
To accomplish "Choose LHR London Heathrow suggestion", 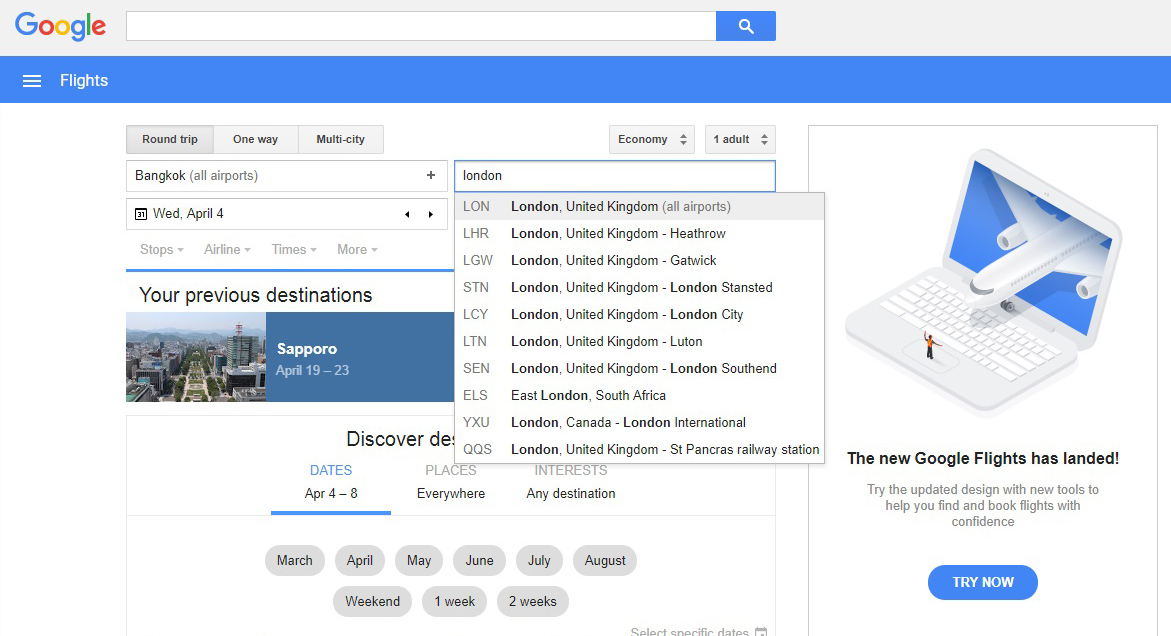I will 639,234.
